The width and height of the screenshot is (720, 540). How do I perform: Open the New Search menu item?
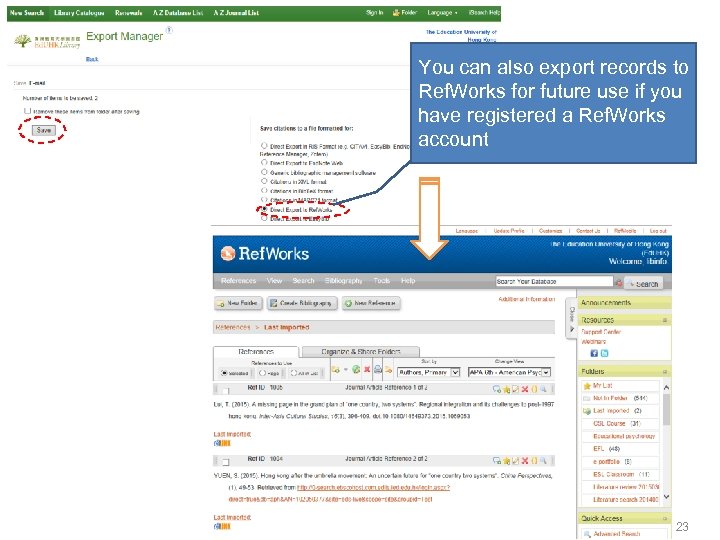click(x=27, y=13)
